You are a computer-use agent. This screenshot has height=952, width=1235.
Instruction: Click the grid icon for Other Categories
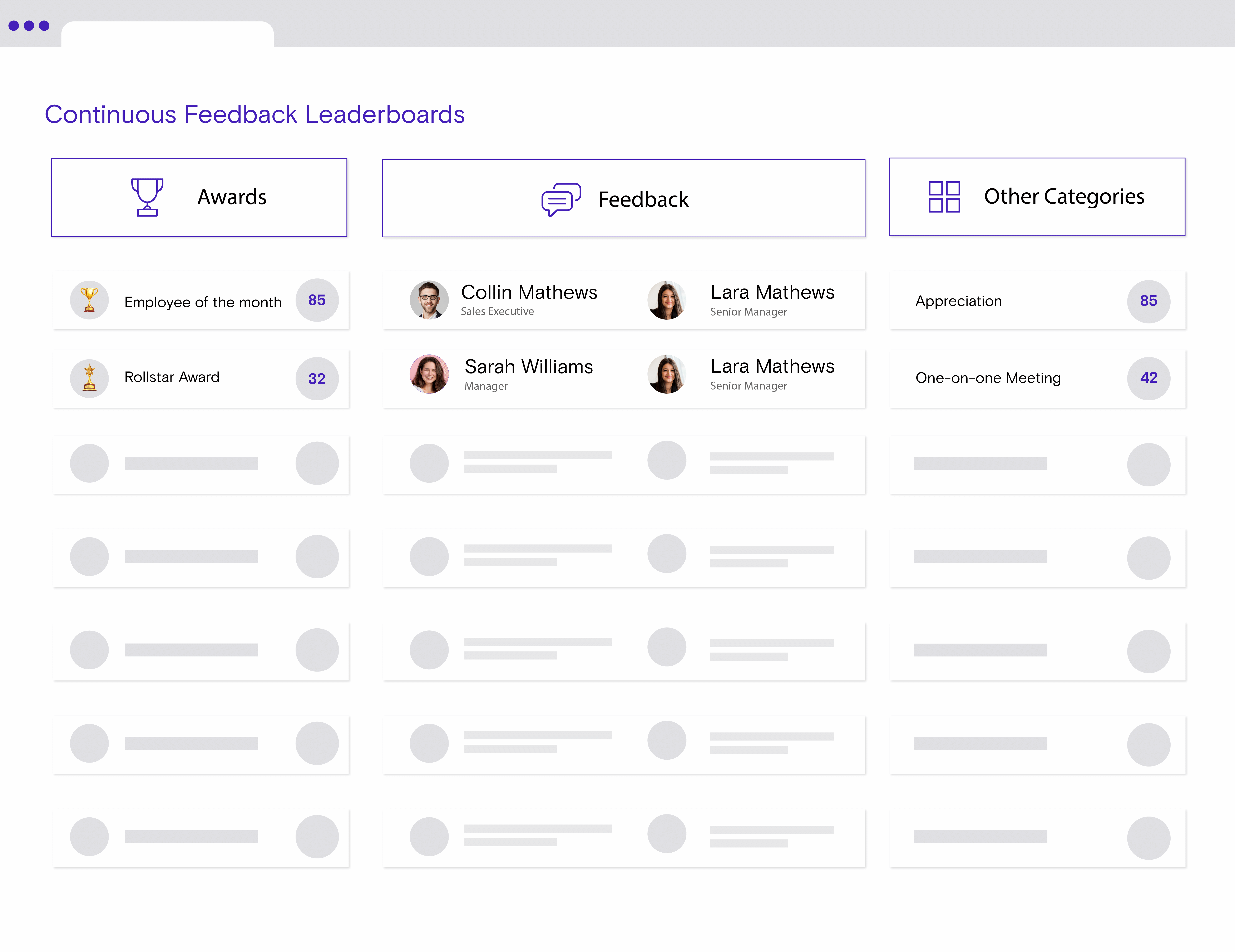pos(944,197)
